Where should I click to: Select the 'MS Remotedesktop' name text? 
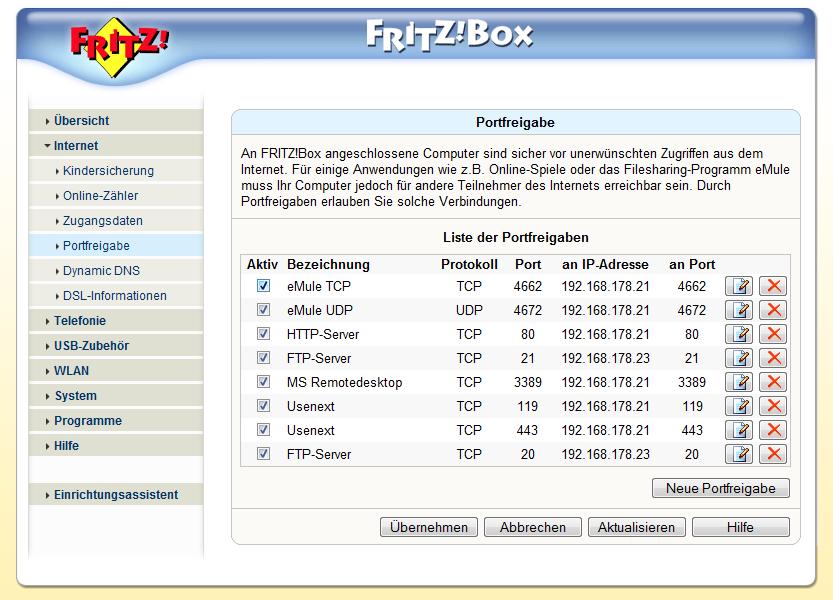tap(344, 382)
